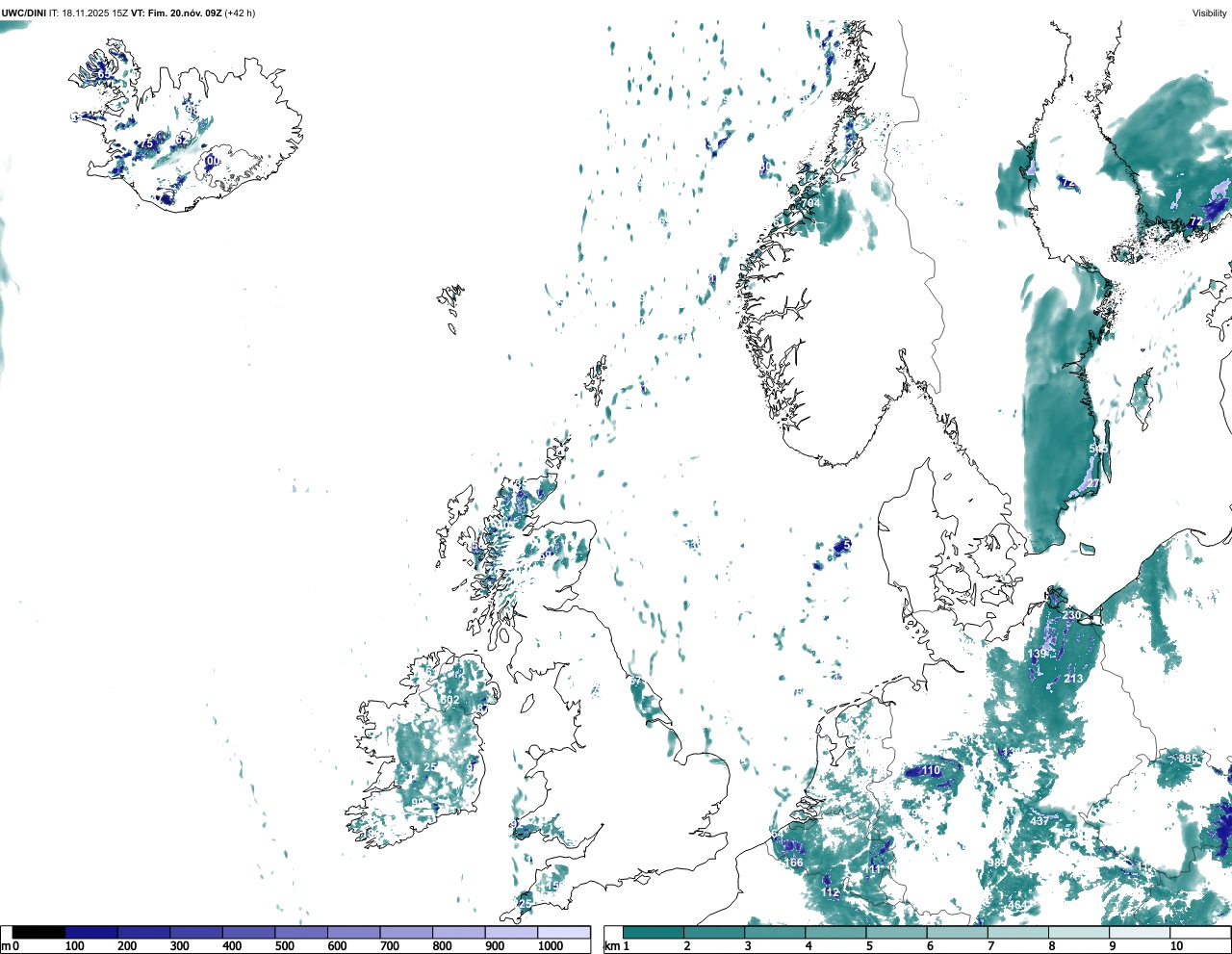1232x954 pixels.
Task: Click the "VT: Fim. 20.nóv. 09Z" valid time
Action: pos(176,13)
